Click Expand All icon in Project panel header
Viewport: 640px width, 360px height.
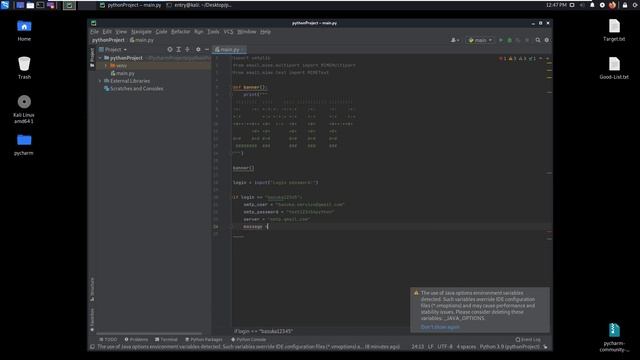pos(178,49)
